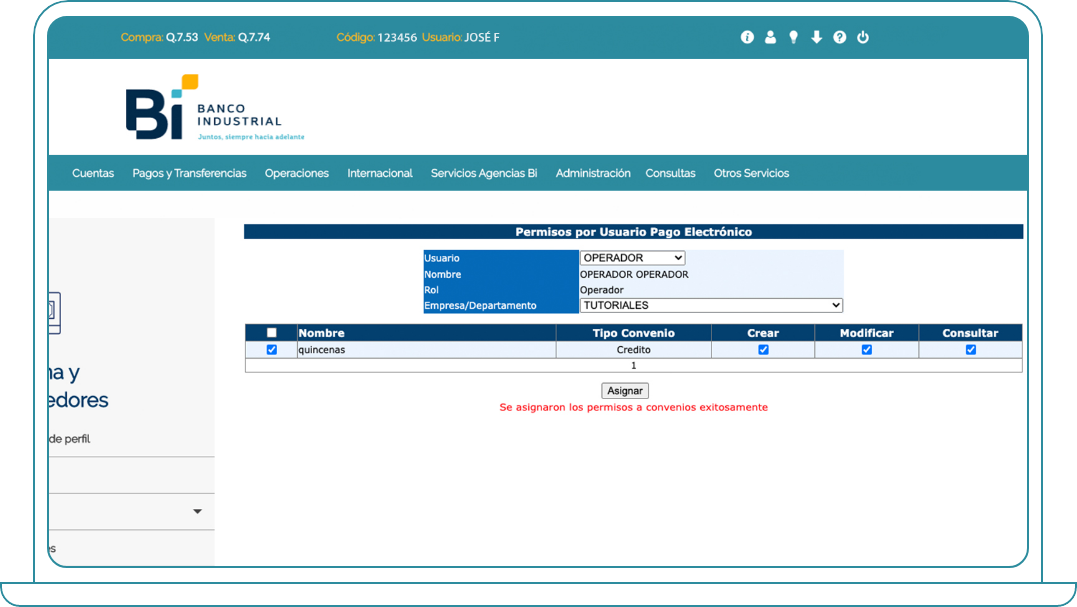
Task: Expand the left sidebar dropdown arrow
Action: [197, 511]
